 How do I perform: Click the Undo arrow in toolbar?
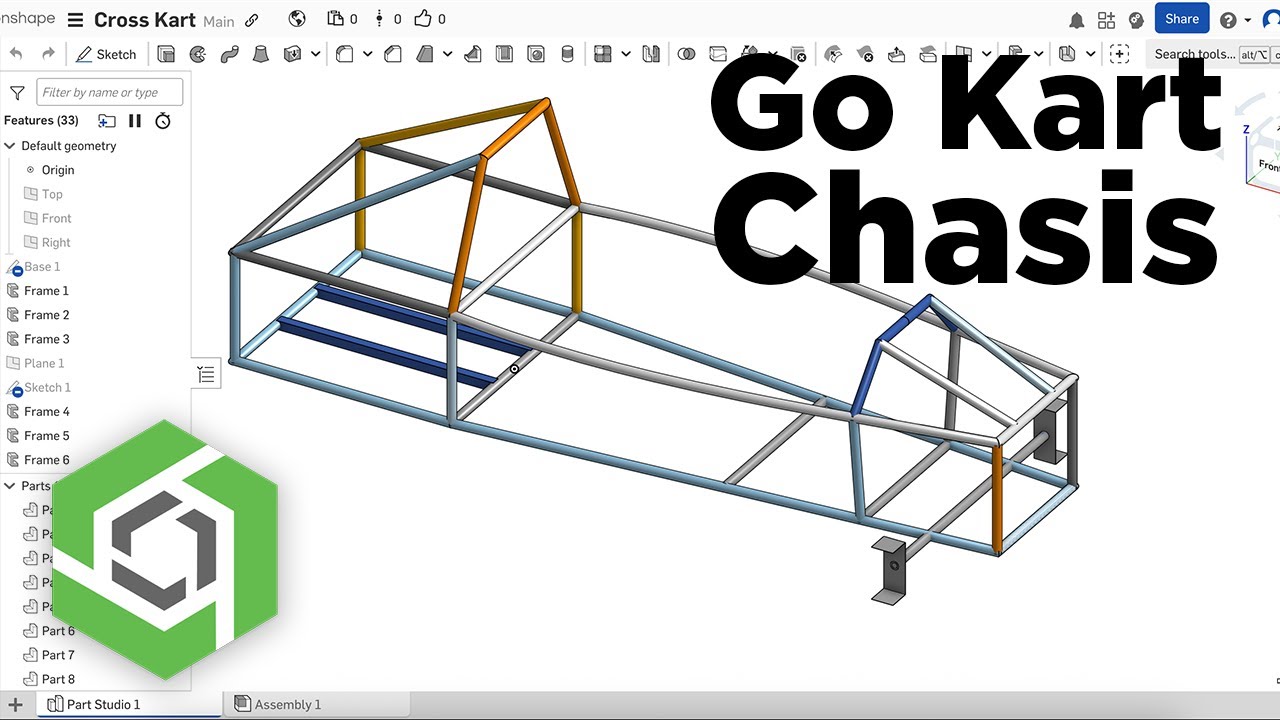click(16, 54)
